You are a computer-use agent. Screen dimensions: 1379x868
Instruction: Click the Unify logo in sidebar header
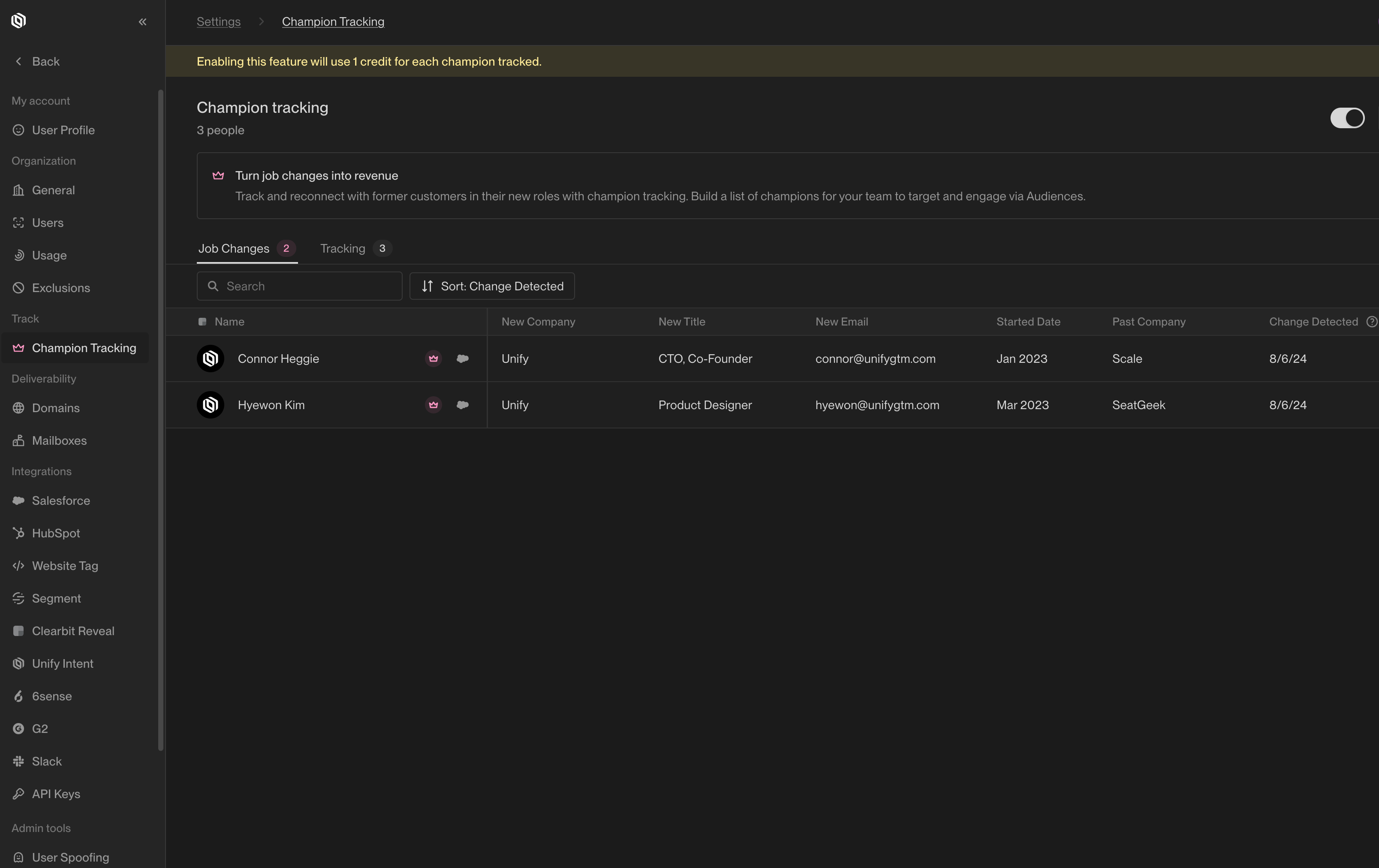[18, 21]
